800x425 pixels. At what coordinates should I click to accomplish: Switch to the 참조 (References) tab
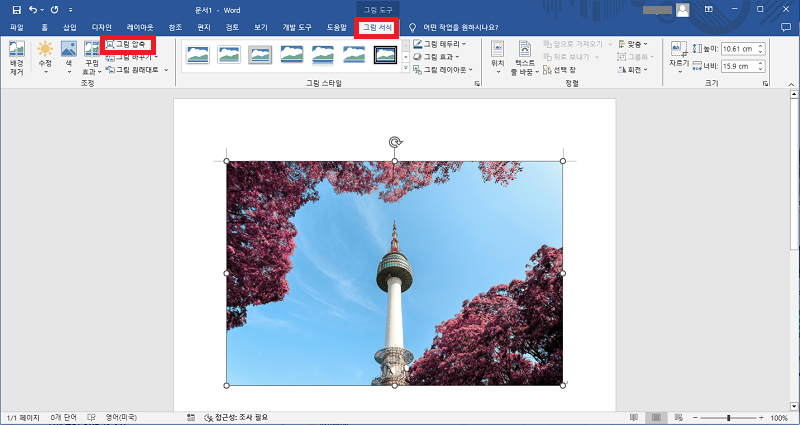click(x=176, y=28)
